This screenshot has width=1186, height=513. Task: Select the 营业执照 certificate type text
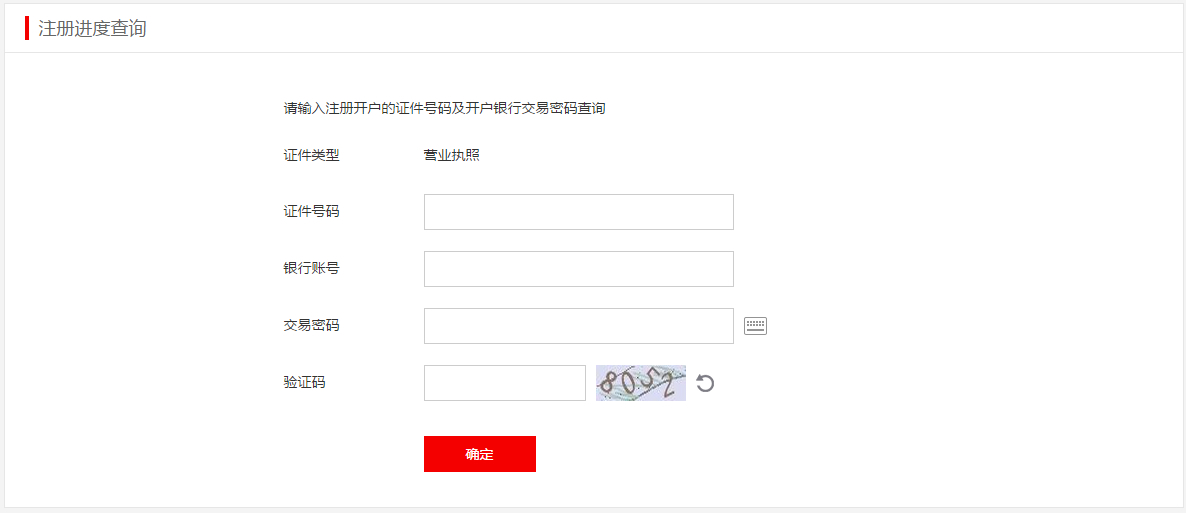click(452, 156)
